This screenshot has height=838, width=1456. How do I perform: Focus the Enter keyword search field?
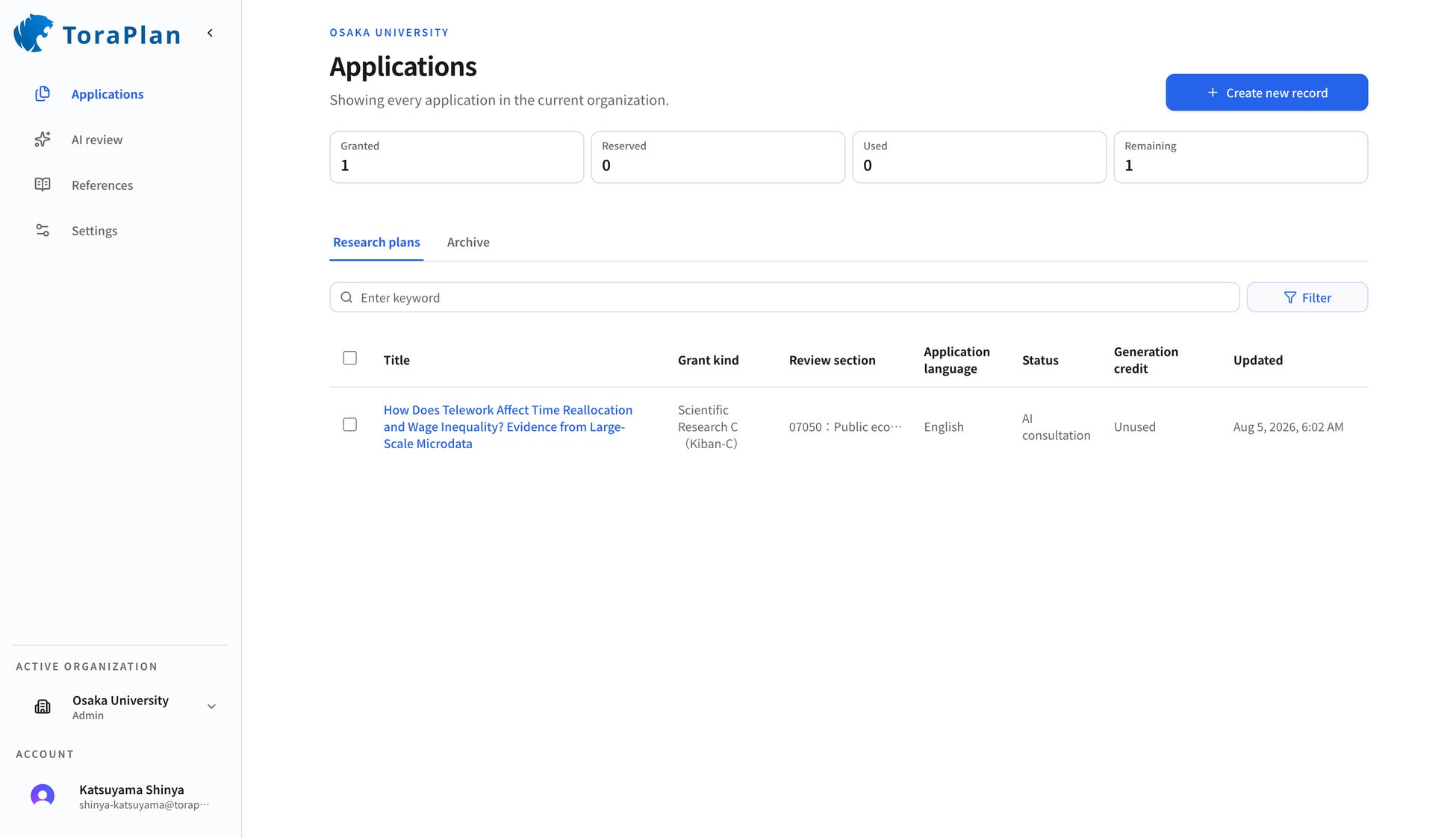click(x=784, y=297)
